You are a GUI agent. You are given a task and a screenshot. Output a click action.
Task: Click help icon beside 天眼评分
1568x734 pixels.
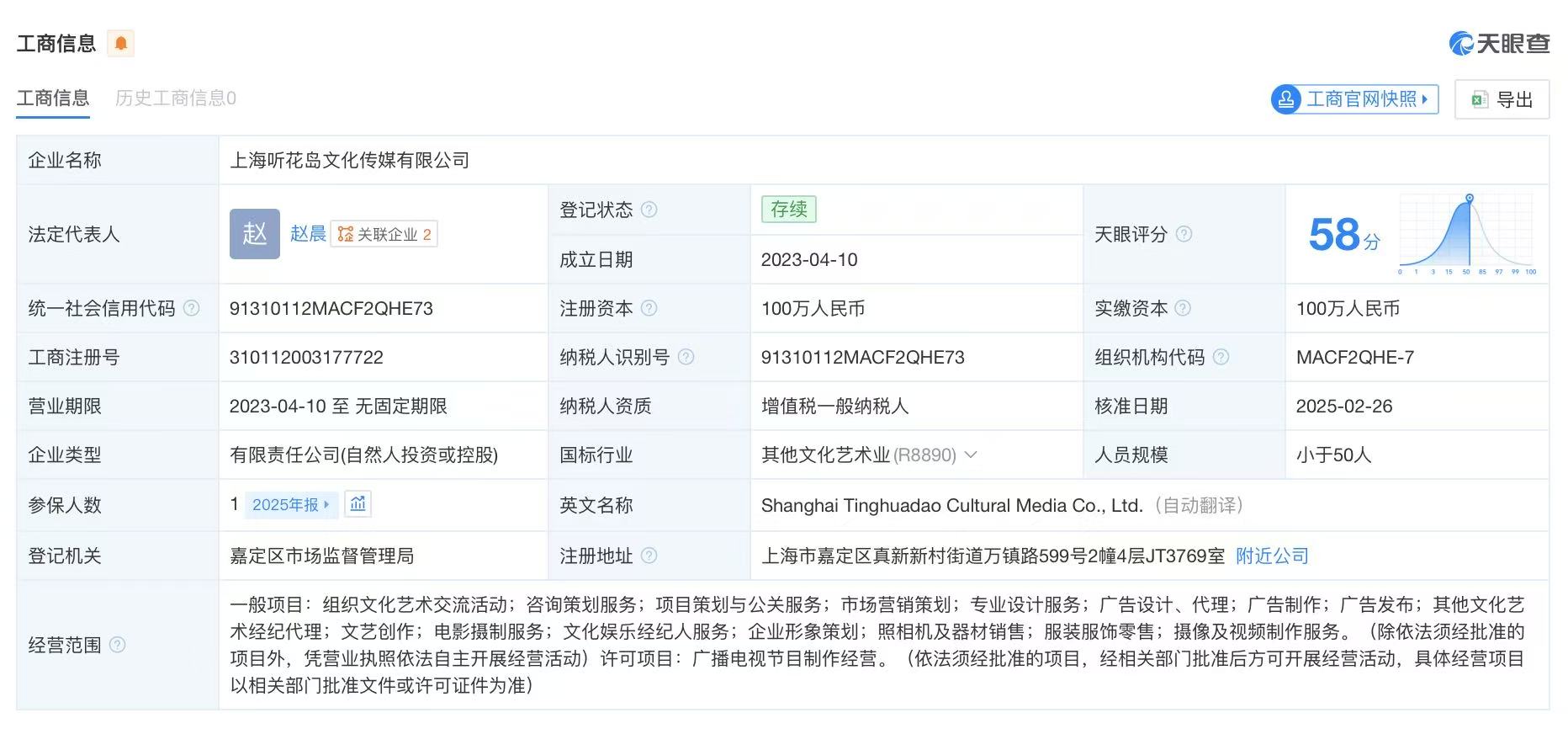(x=1184, y=234)
